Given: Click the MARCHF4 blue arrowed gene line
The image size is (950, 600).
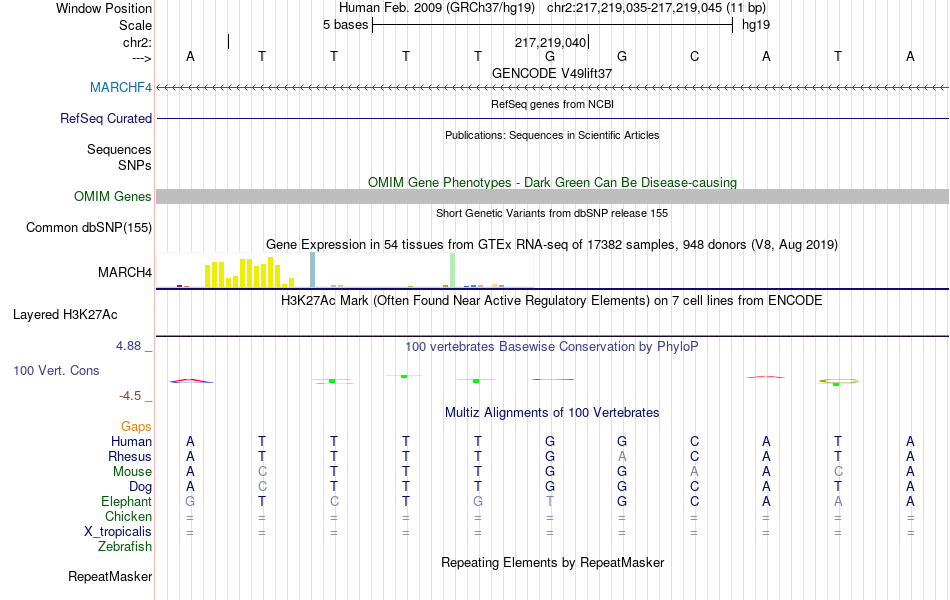Looking at the screenshot, I should (552, 88).
